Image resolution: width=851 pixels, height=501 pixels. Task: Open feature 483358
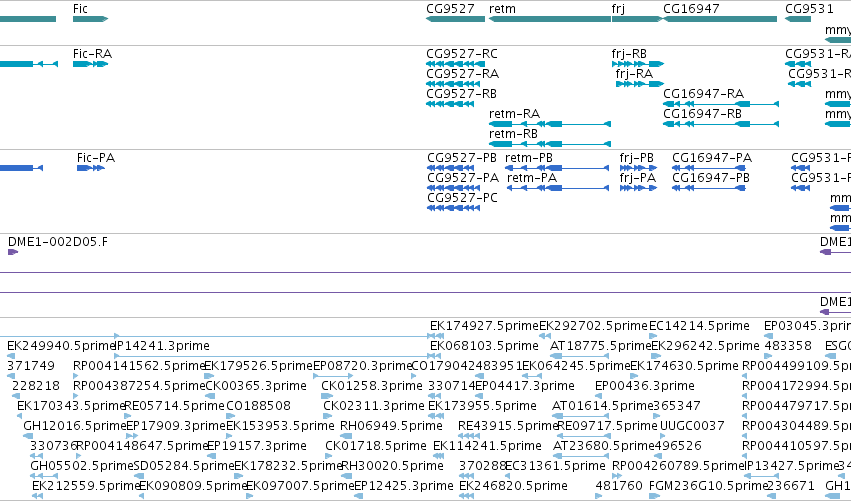788,346
